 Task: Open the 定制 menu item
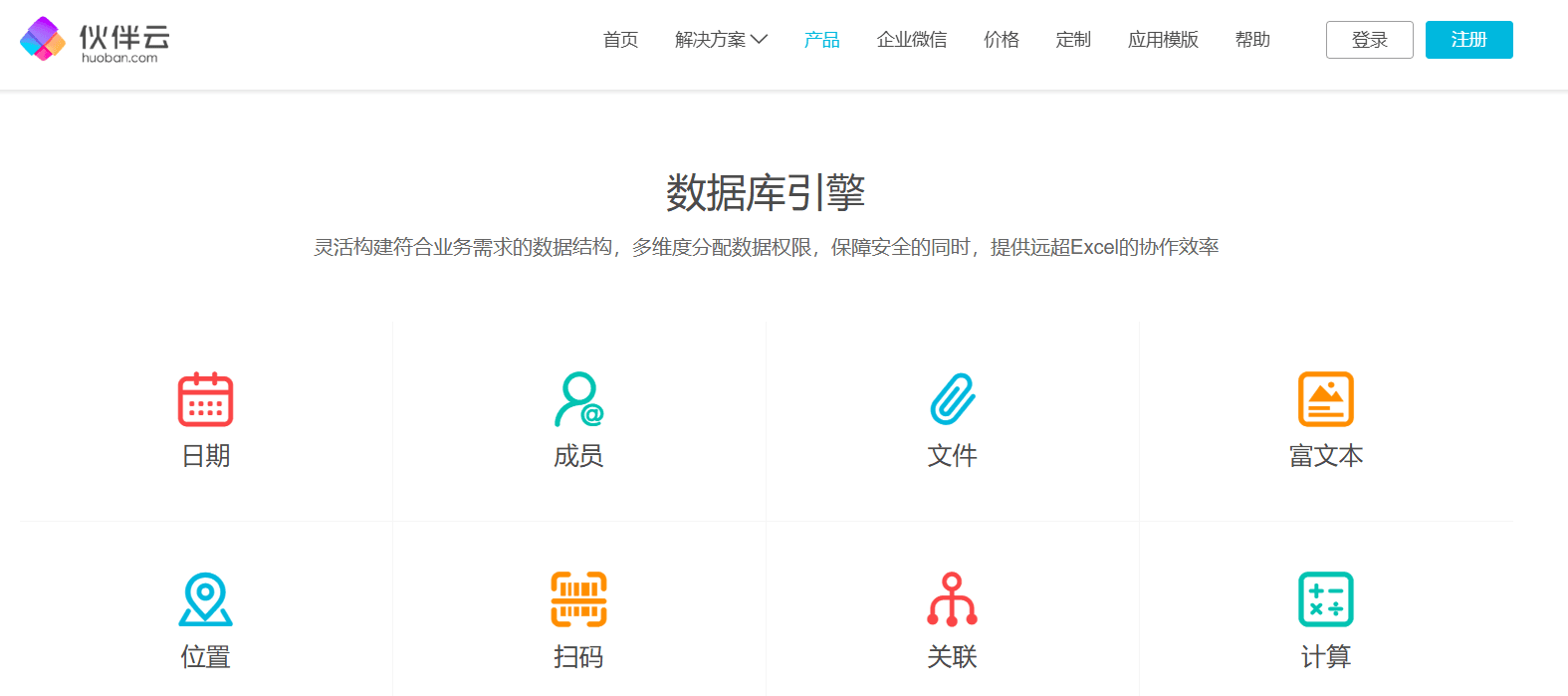click(1073, 40)
